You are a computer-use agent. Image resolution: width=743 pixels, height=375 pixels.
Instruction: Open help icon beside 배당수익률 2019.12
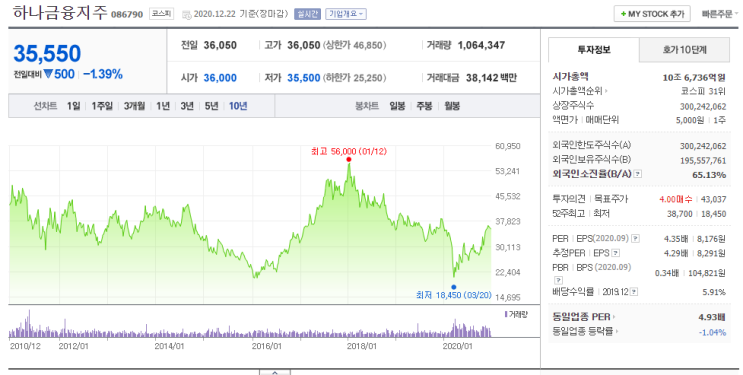(x=634, y=292)
